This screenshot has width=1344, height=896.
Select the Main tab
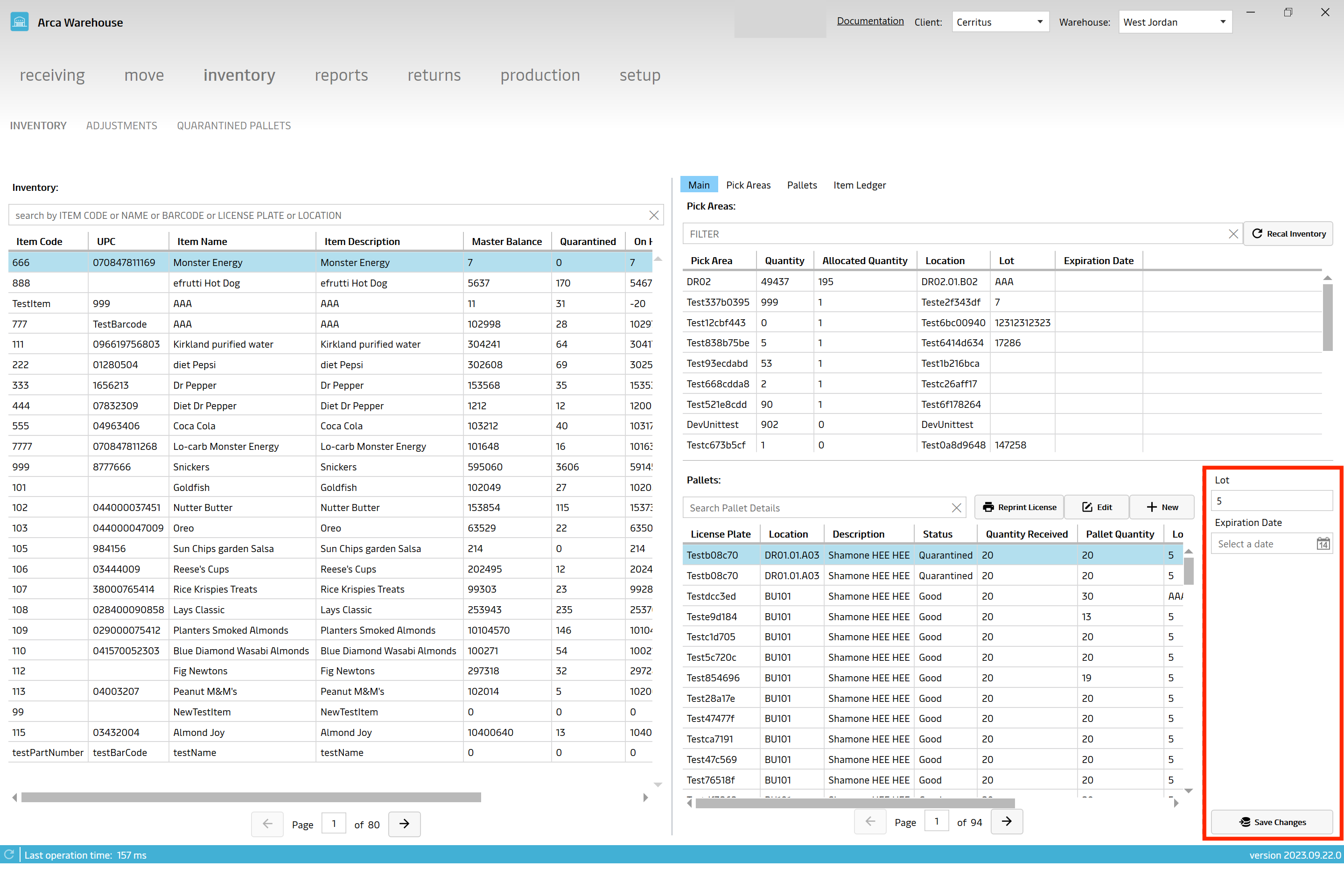pos(698,185)
